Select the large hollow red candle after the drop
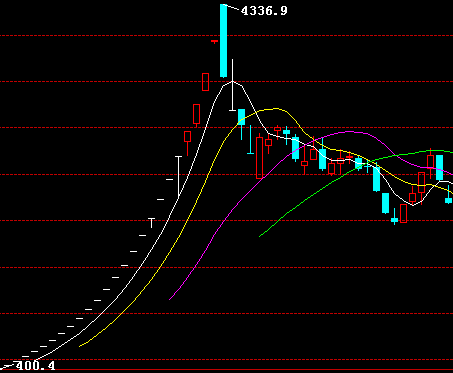The width and height of the screenshot is (453, 373). (x=259, y=158)
